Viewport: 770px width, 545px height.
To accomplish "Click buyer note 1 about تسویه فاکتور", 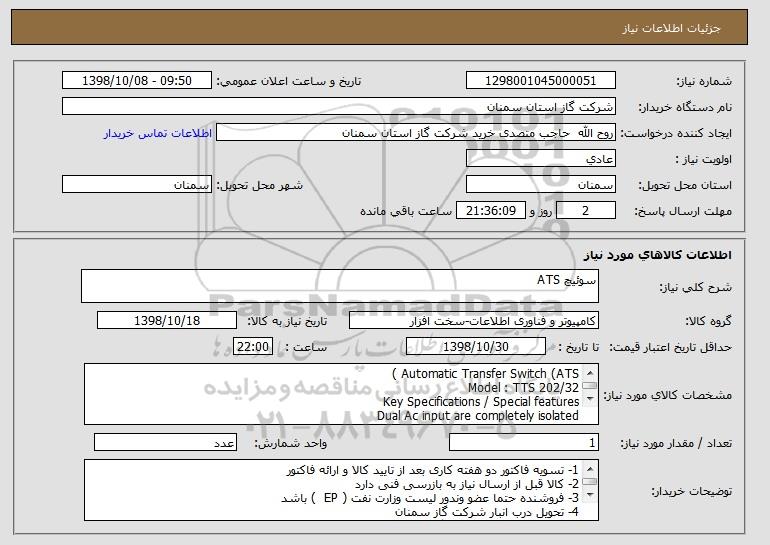I will coord(433,470).
